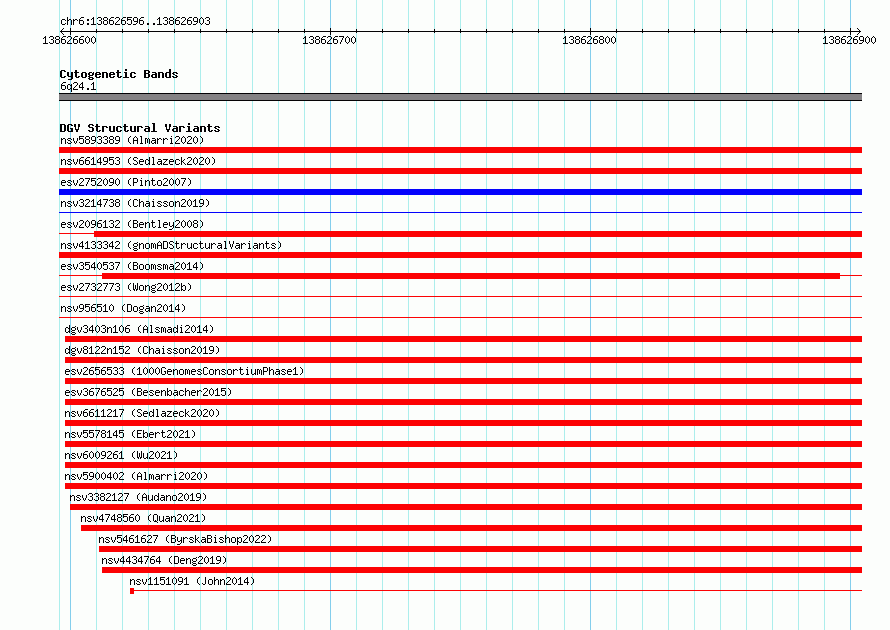Open variant nsv4748560 (Quan2021) label
The height and width of the screenshot is (630, 890).
tap(143, 518)
